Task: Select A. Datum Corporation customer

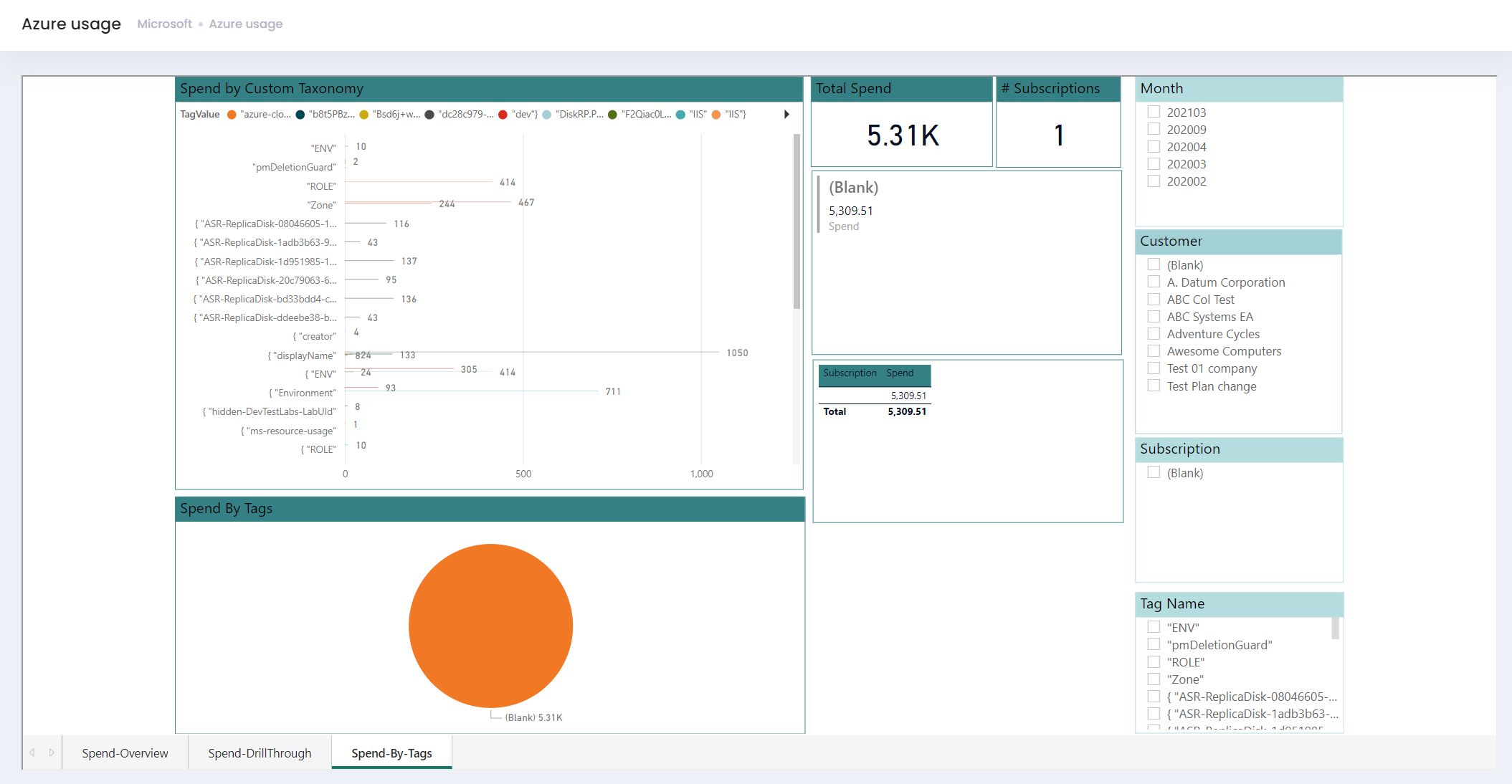Action: (1154, 282)
